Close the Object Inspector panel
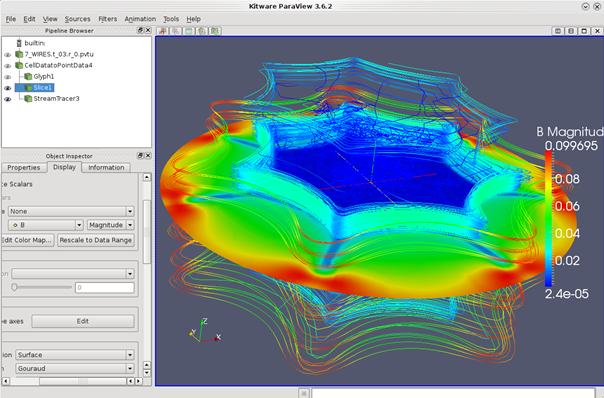The width and height of the screenshot is (604, 398). click(x=148, y=156)
